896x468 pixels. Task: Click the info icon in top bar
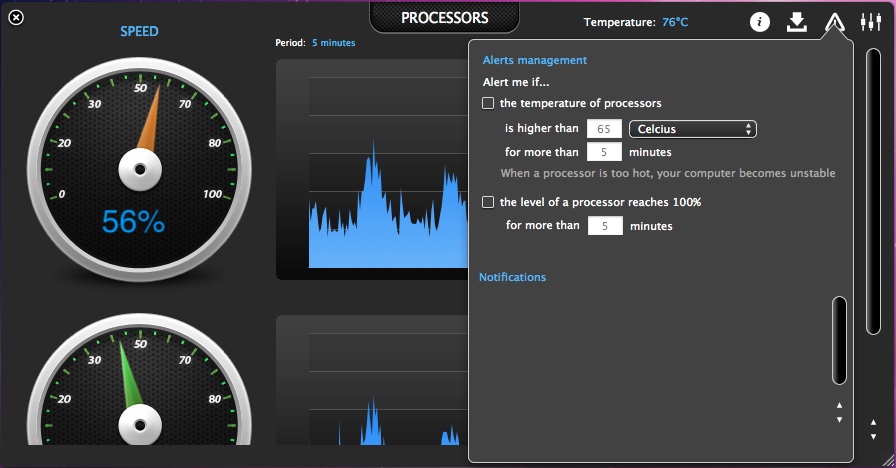(760, 22)
